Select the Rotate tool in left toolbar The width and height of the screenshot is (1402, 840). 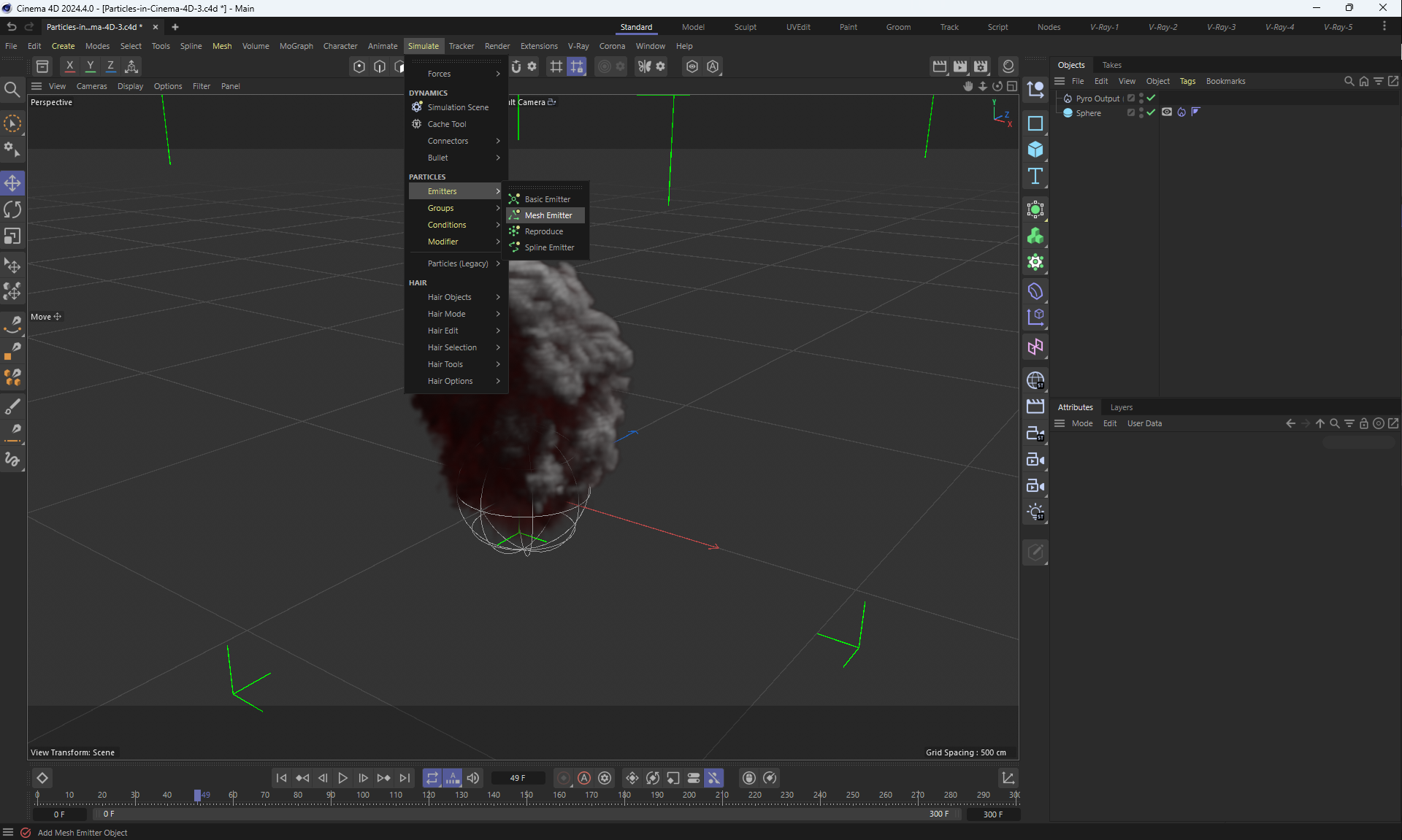click(x=12, y=210)
